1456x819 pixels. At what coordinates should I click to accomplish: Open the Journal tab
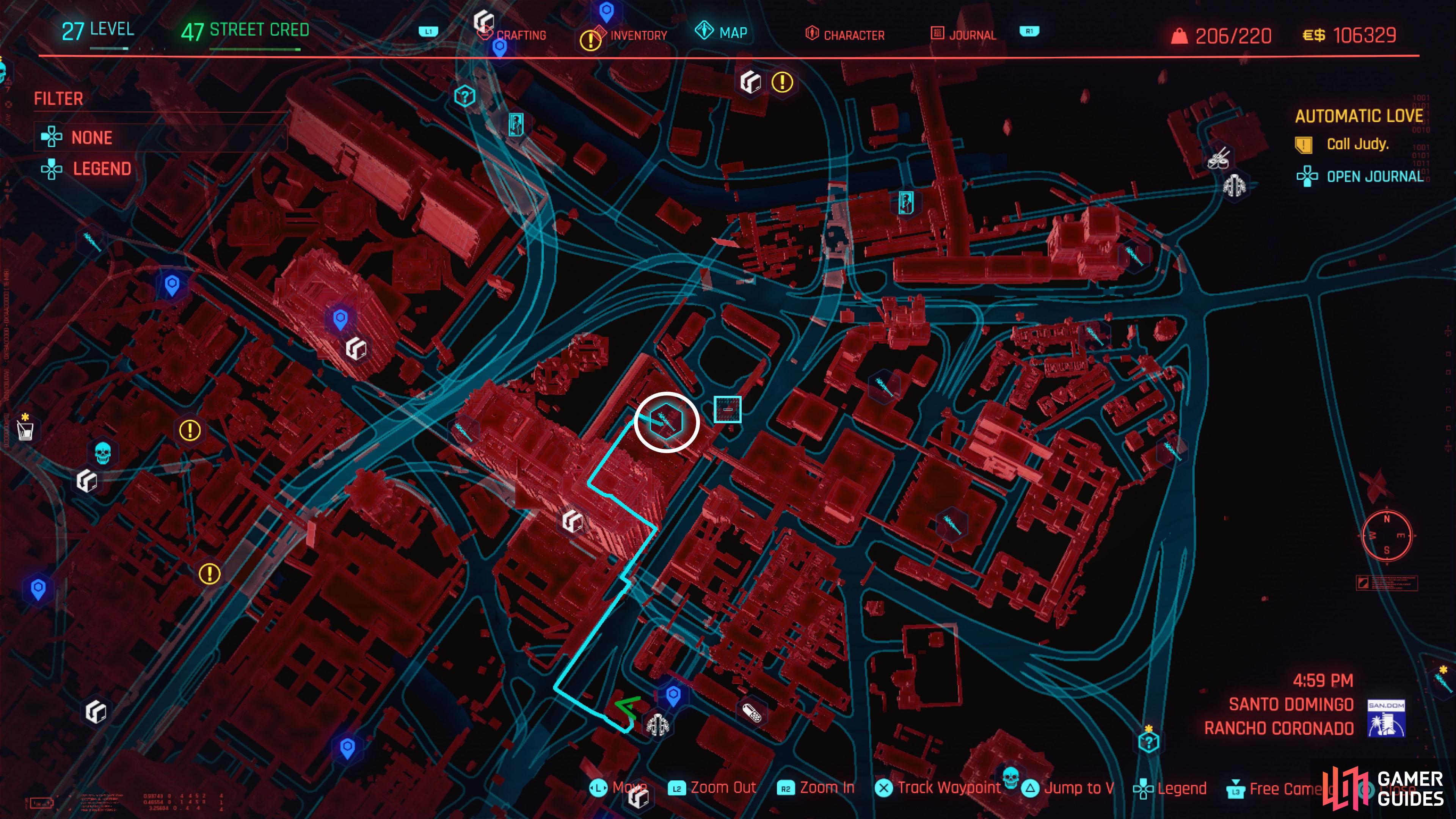964,35
